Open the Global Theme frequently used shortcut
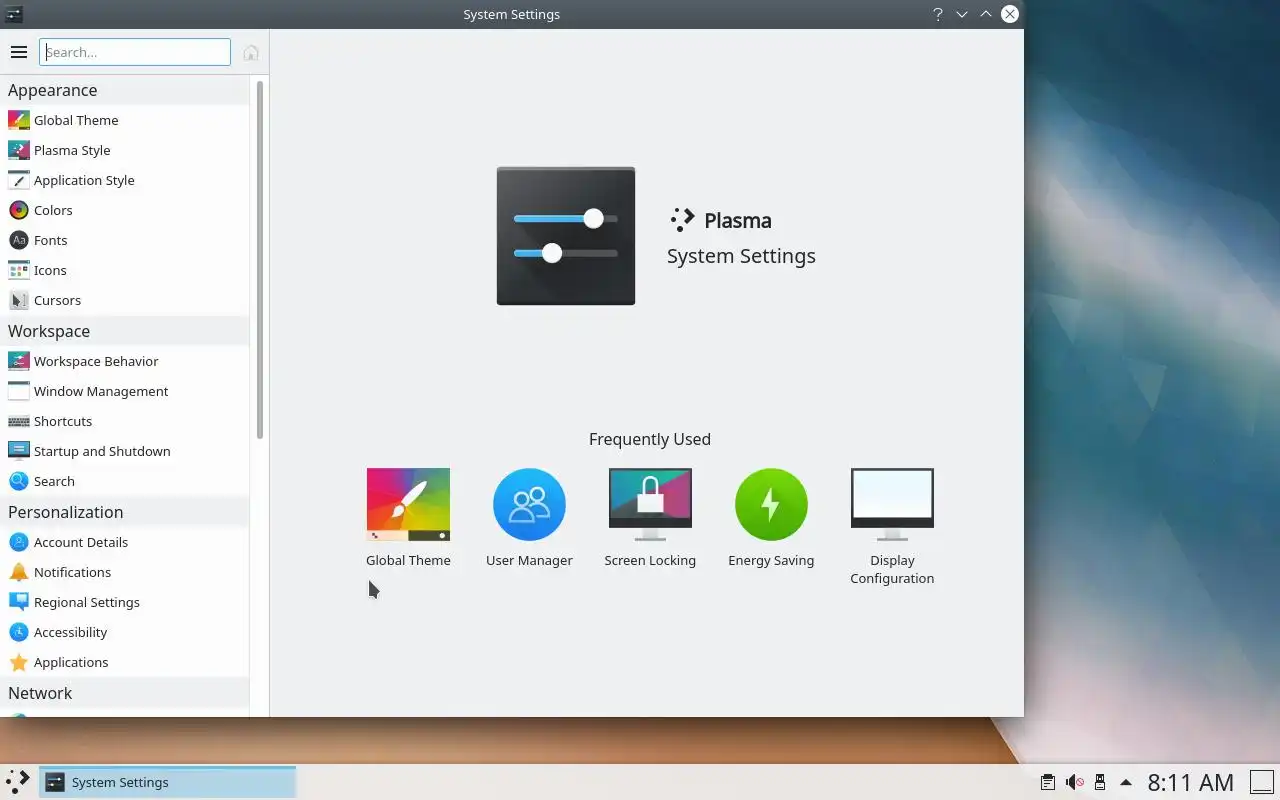The width and height of the screenshot is (1280, 800). pyautogui.click(x=408, y=518)
